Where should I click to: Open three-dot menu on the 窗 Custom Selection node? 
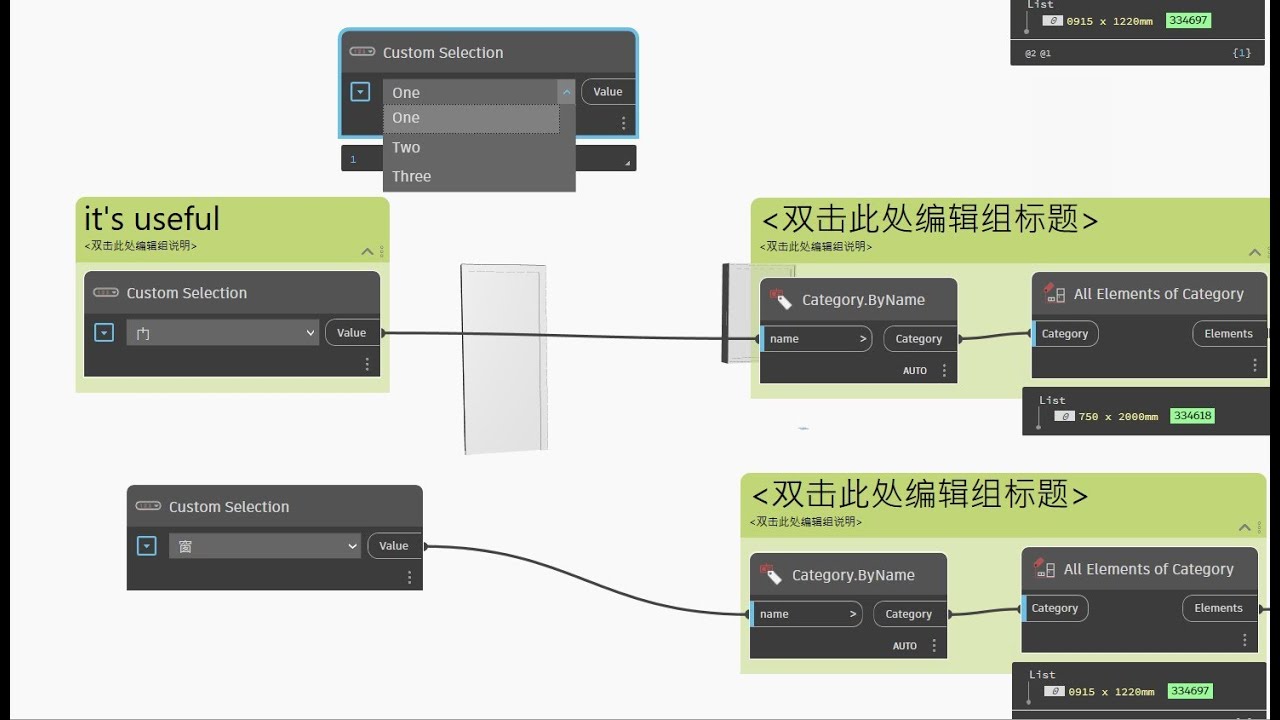tap(409, 577)
